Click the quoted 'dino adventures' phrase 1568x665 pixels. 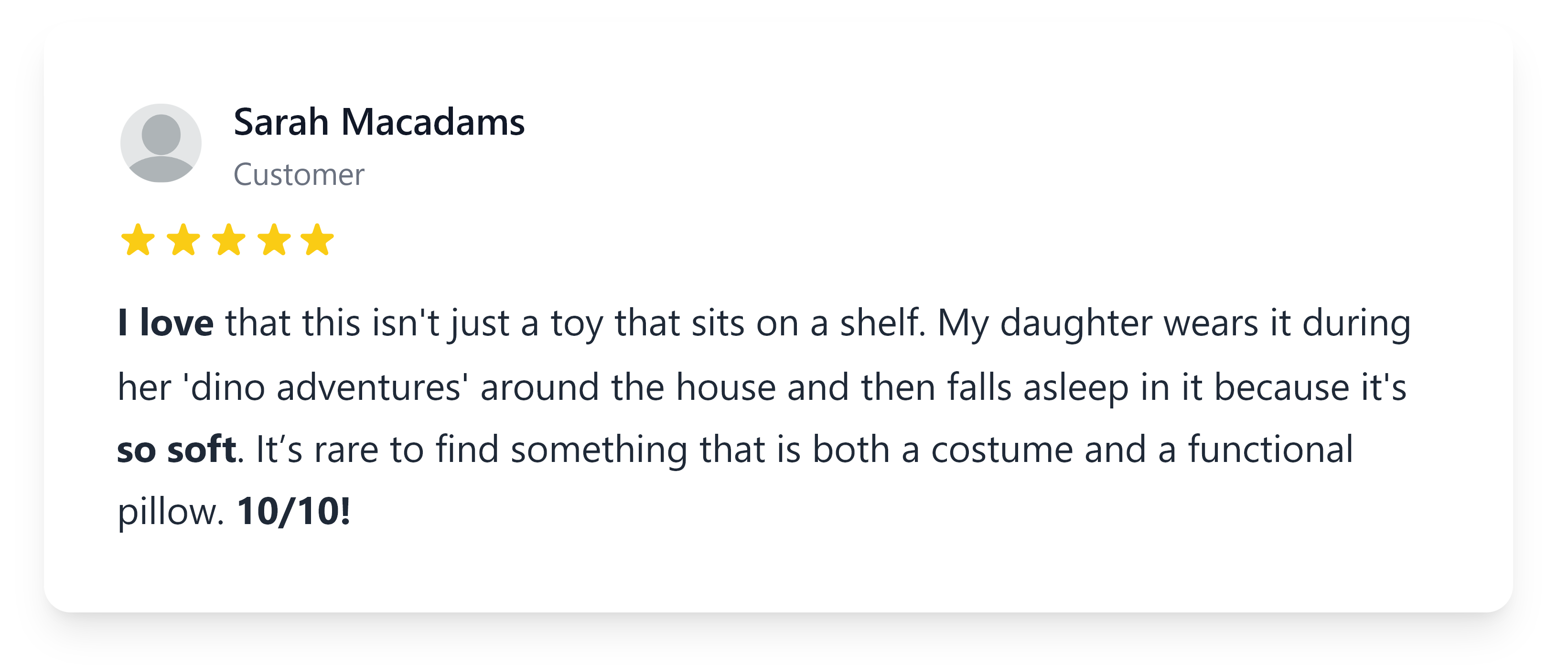(326, 387)
